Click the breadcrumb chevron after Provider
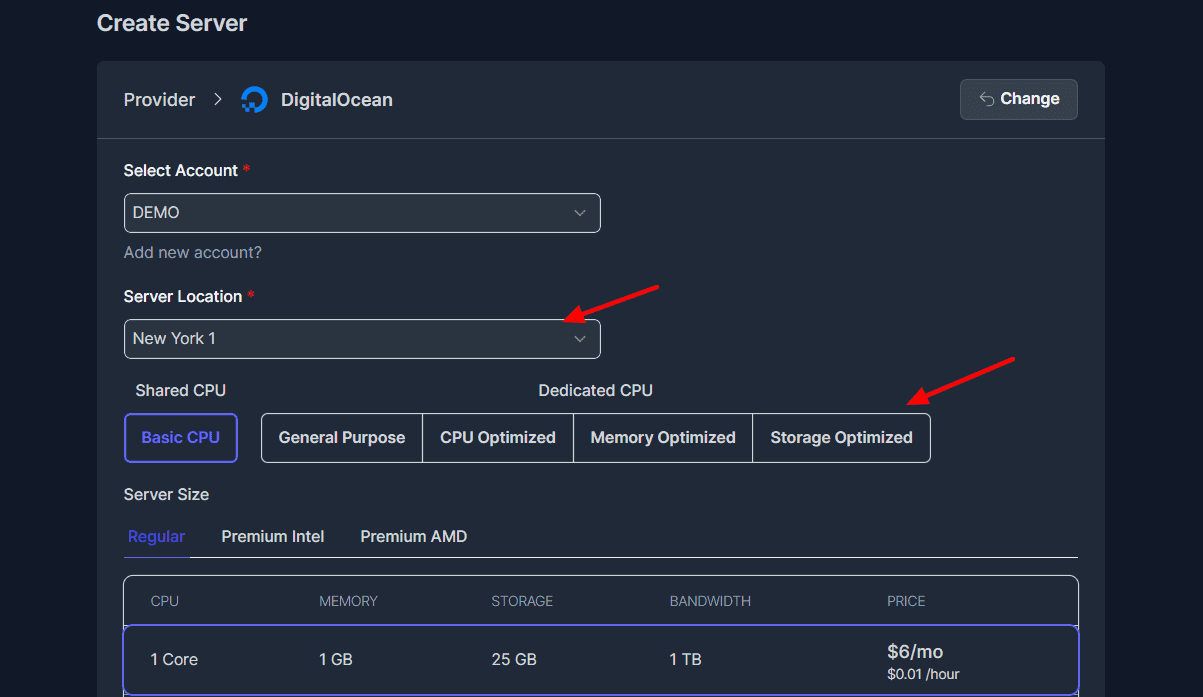 pos(218,100)
